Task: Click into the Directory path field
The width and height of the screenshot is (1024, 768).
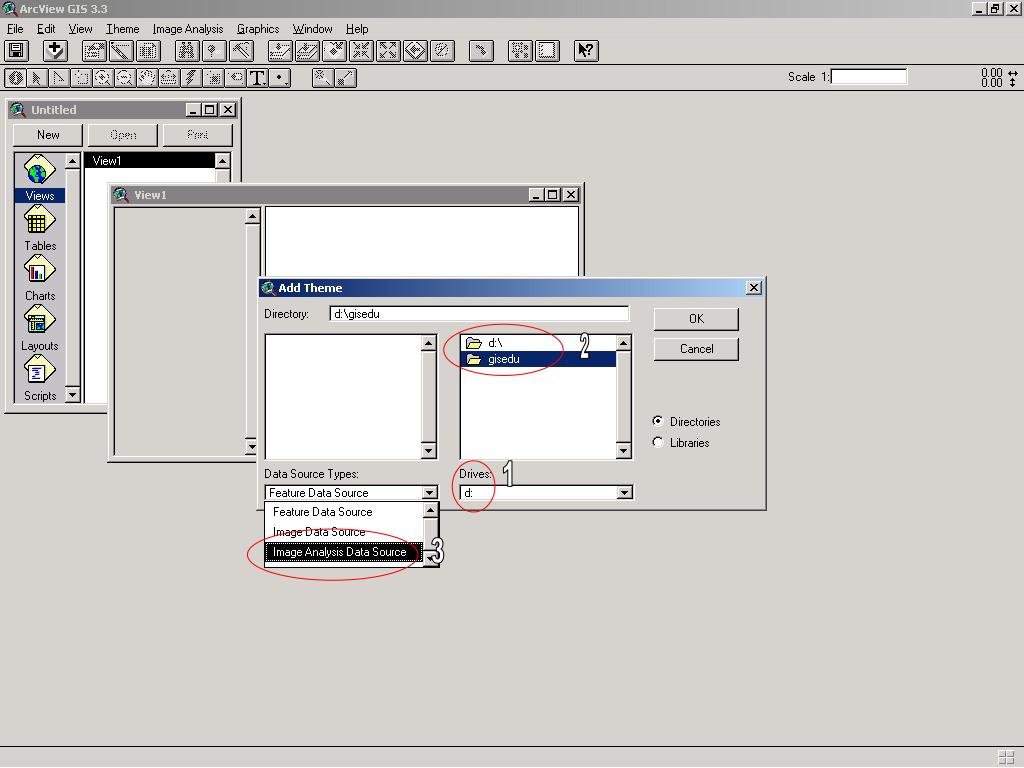Action: [x=479, y=313]
